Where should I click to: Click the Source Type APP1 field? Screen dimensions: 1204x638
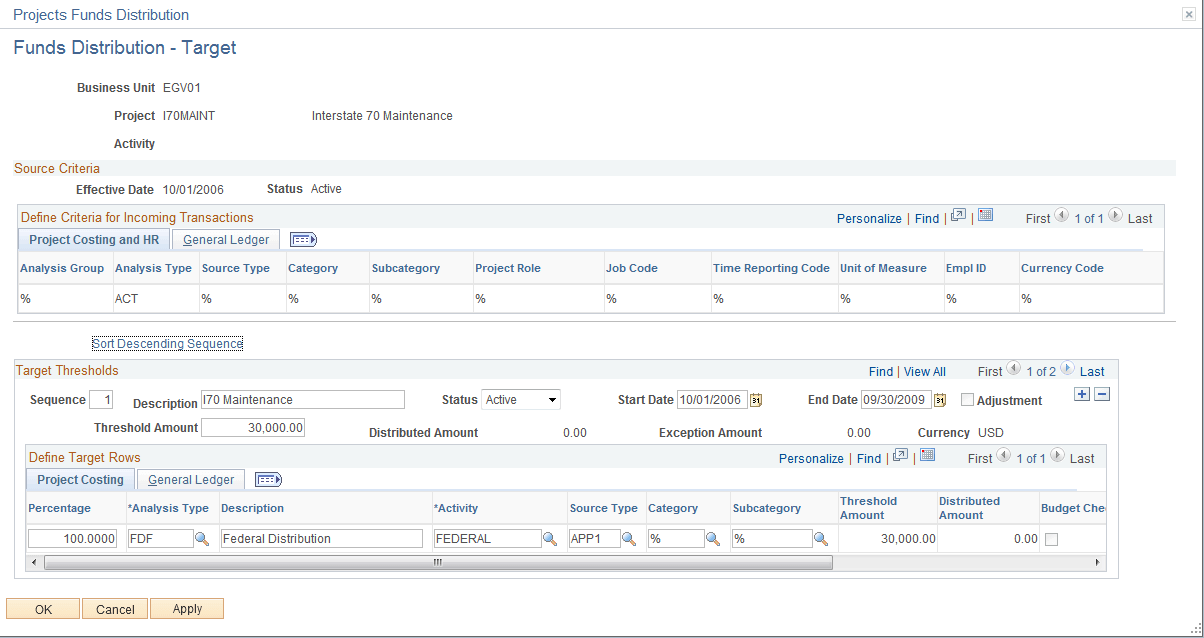pyautogui.click(x=594, y=539)
